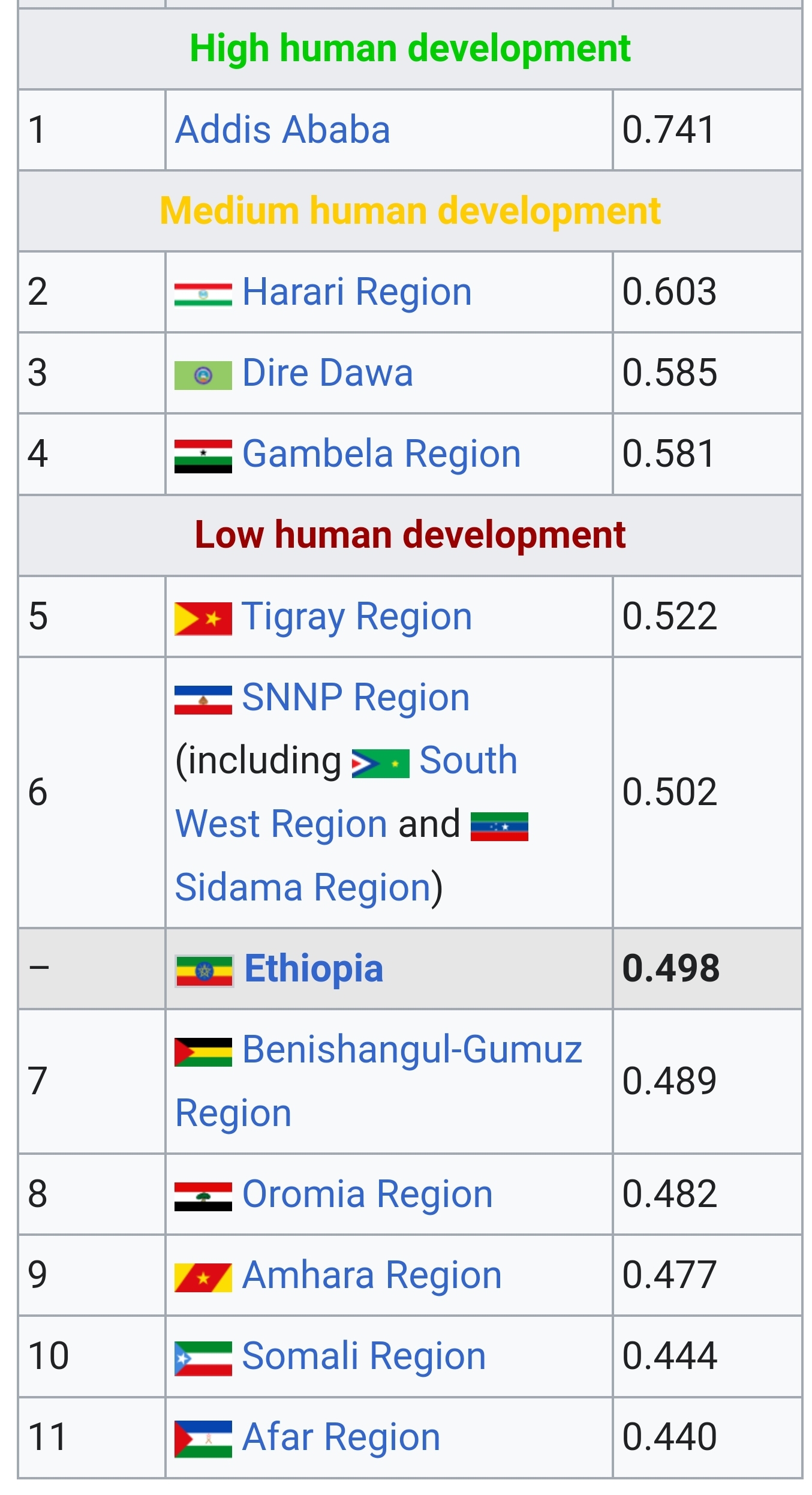
Task: Open the Harari Region article link
Action: tap(357, 292)
